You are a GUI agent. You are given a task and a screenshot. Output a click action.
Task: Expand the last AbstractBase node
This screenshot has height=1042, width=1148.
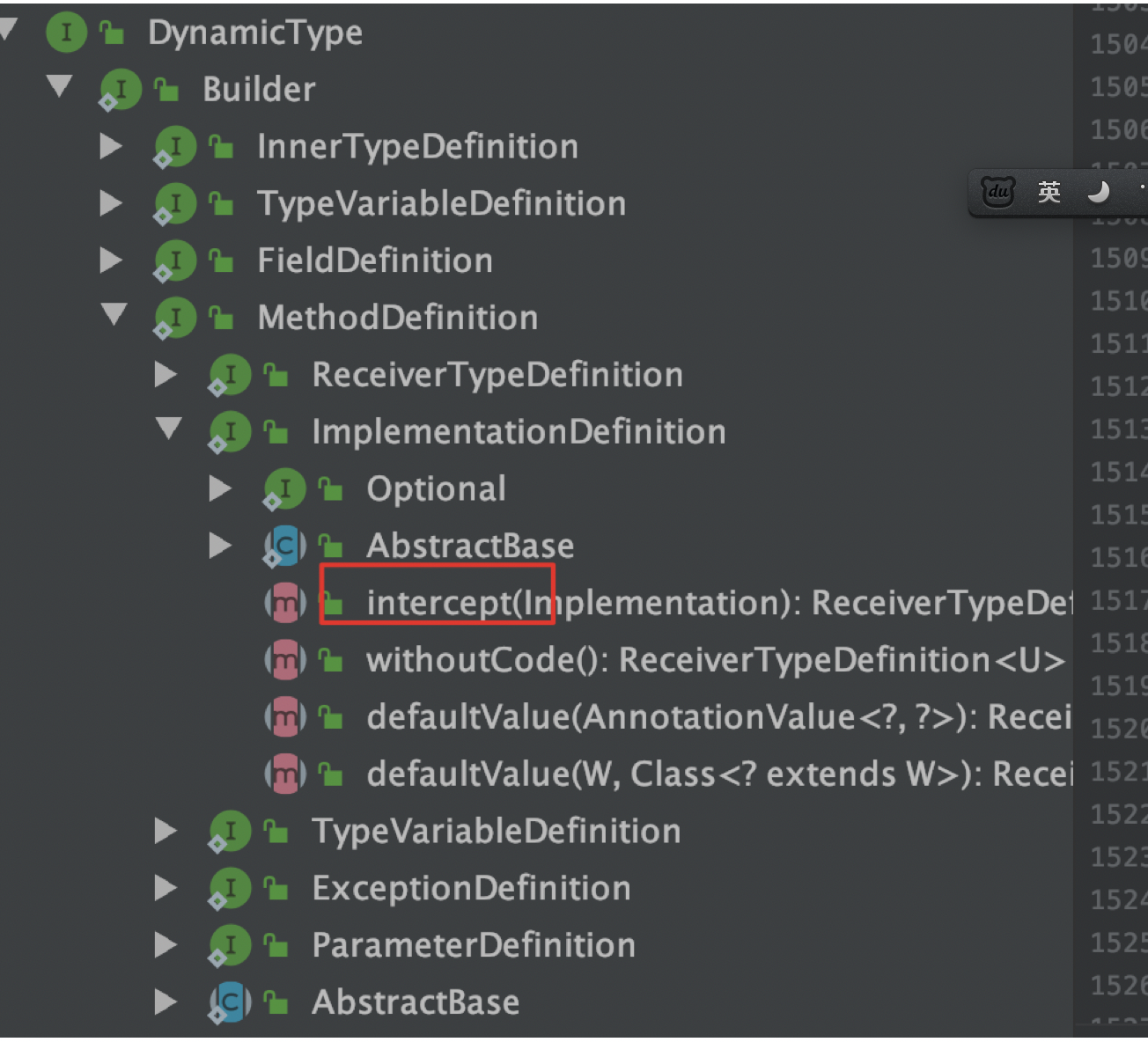[x=166, y=1002]
